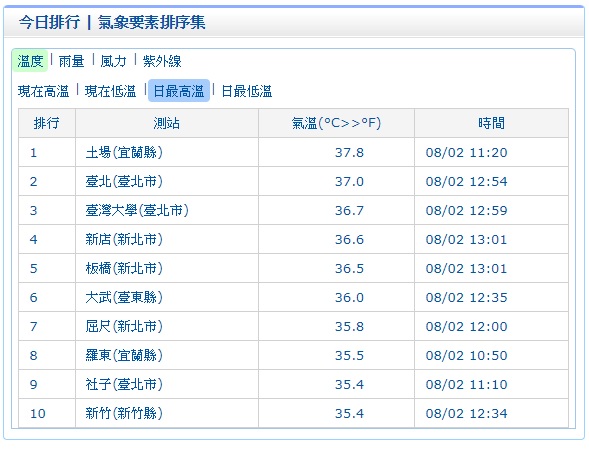Click the 測站 column header
589x455 pixels.
166,123
